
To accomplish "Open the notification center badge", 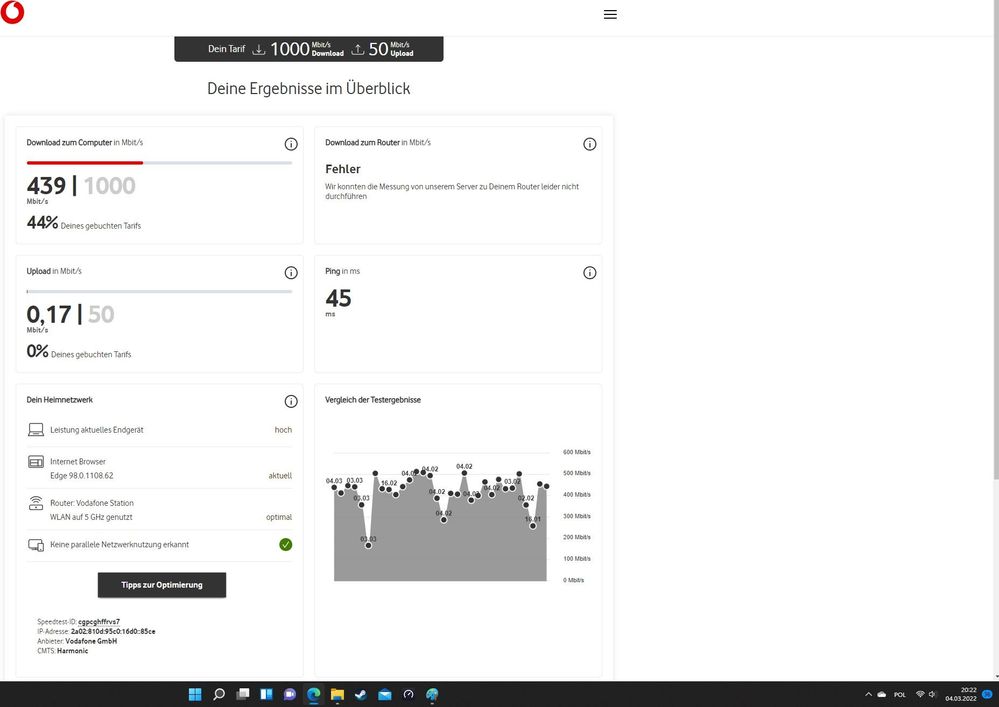I will 988,694.
